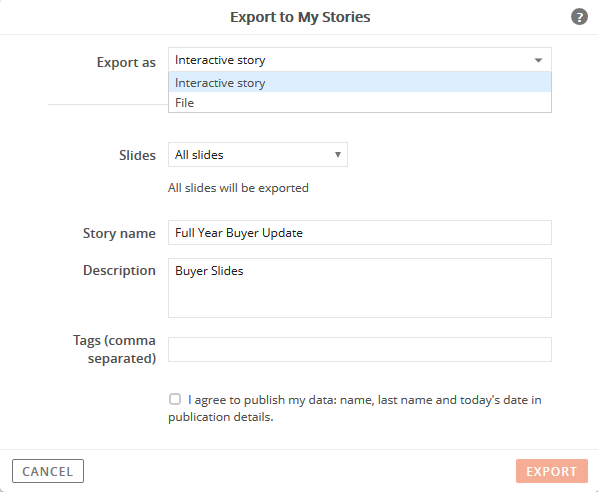Screen dimensions: 598x492
Task: Collapse the Export as dropdown arrow
Action: (x=538, y=60)
